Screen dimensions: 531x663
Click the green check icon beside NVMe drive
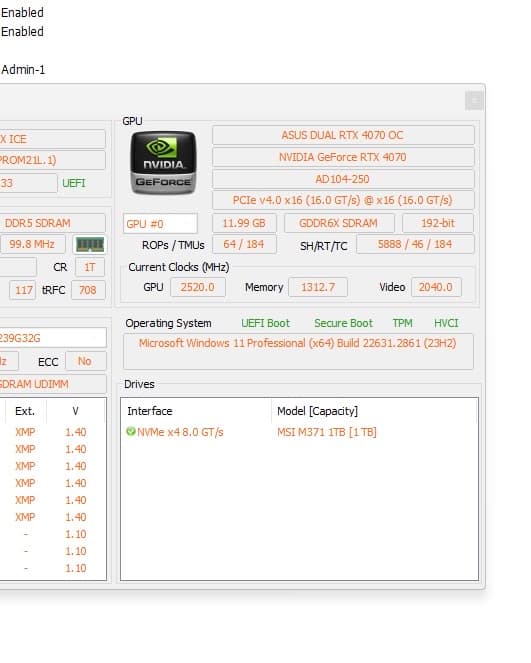[131, 432]
